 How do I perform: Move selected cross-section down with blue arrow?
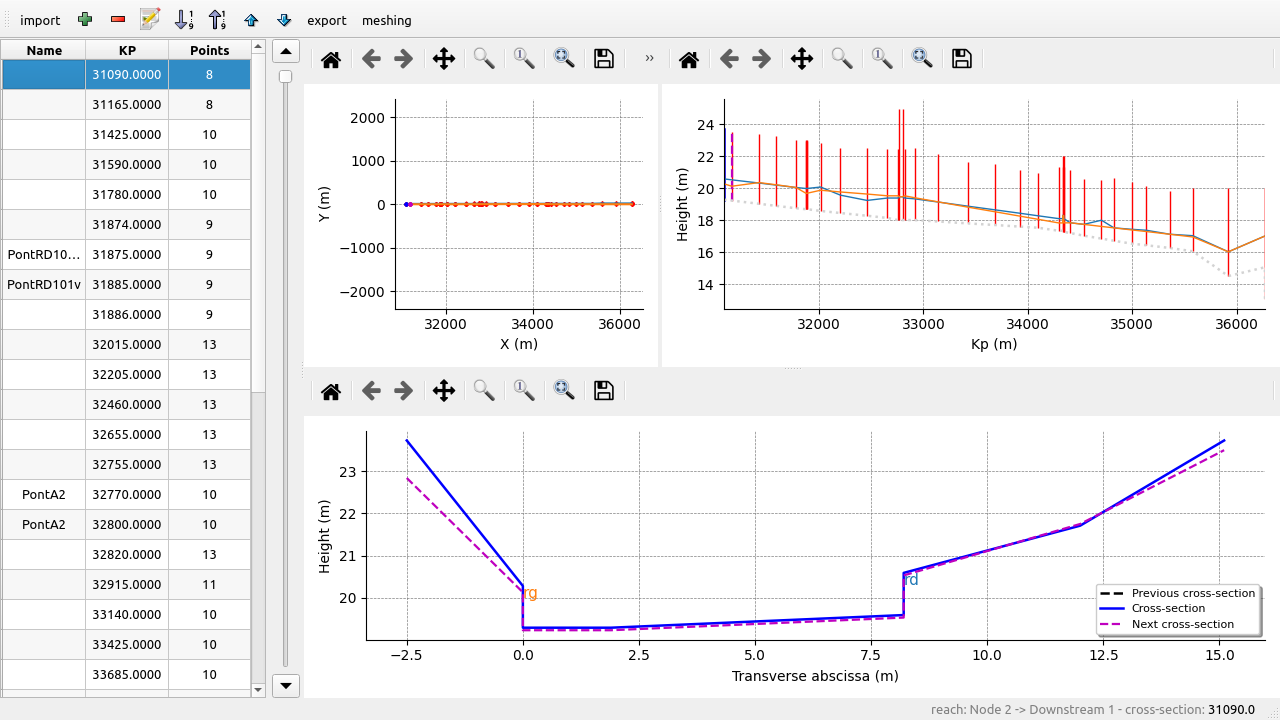tap(284, 20)
